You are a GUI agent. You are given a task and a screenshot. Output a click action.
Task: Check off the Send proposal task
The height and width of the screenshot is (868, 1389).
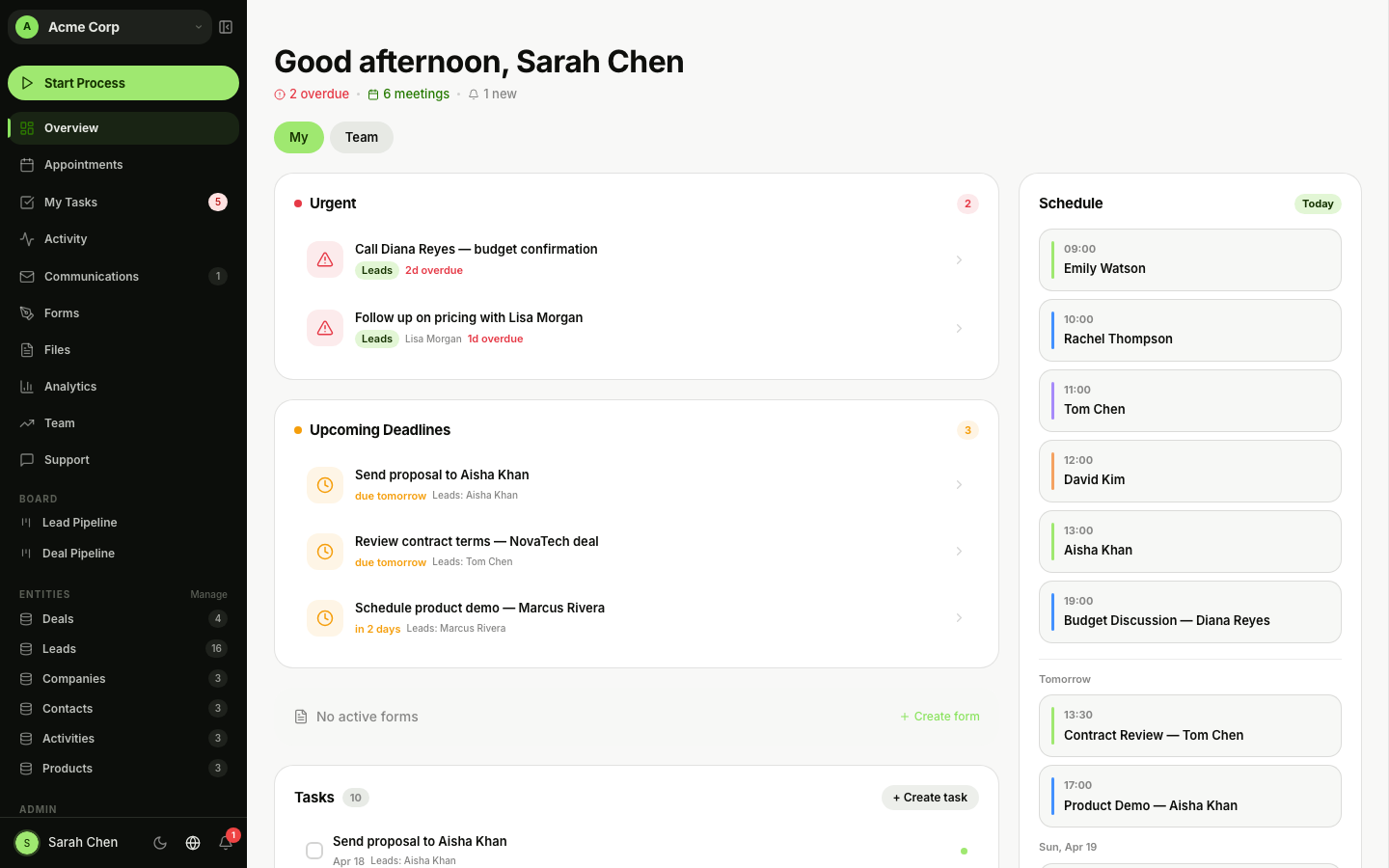(x=313, y=850)
